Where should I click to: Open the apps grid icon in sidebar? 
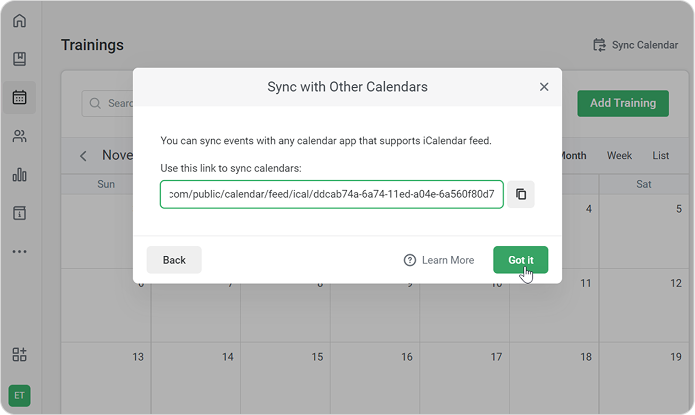(x=19, y=354)
